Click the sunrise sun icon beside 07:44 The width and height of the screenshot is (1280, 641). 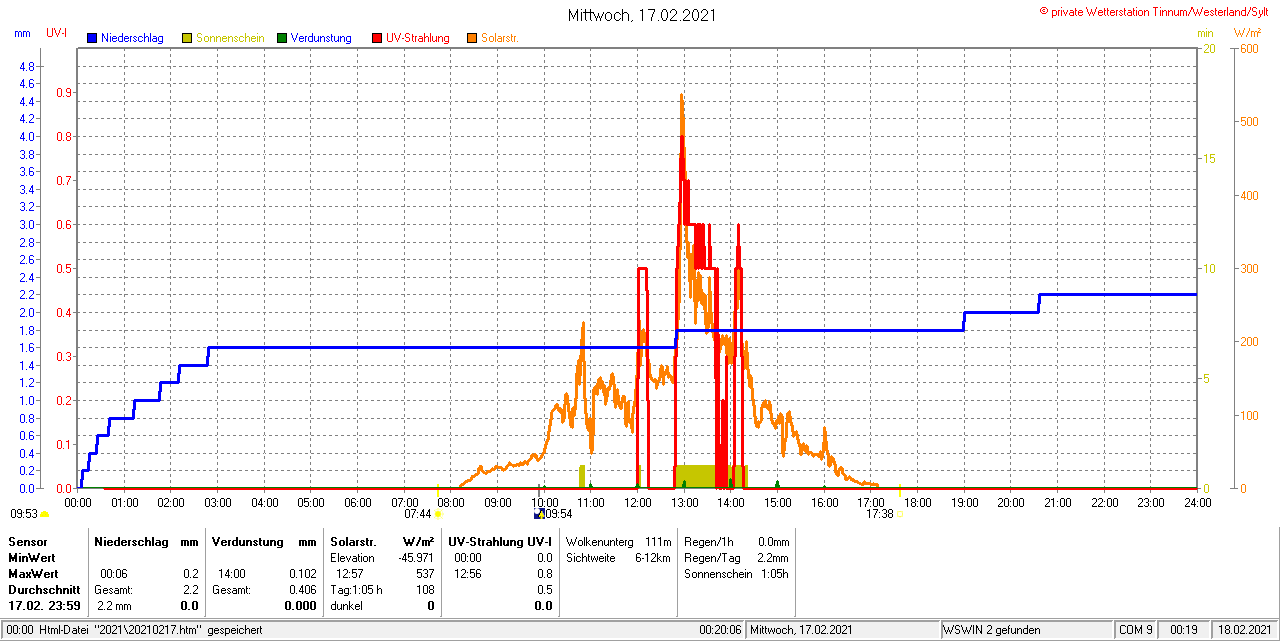point(438,514)
